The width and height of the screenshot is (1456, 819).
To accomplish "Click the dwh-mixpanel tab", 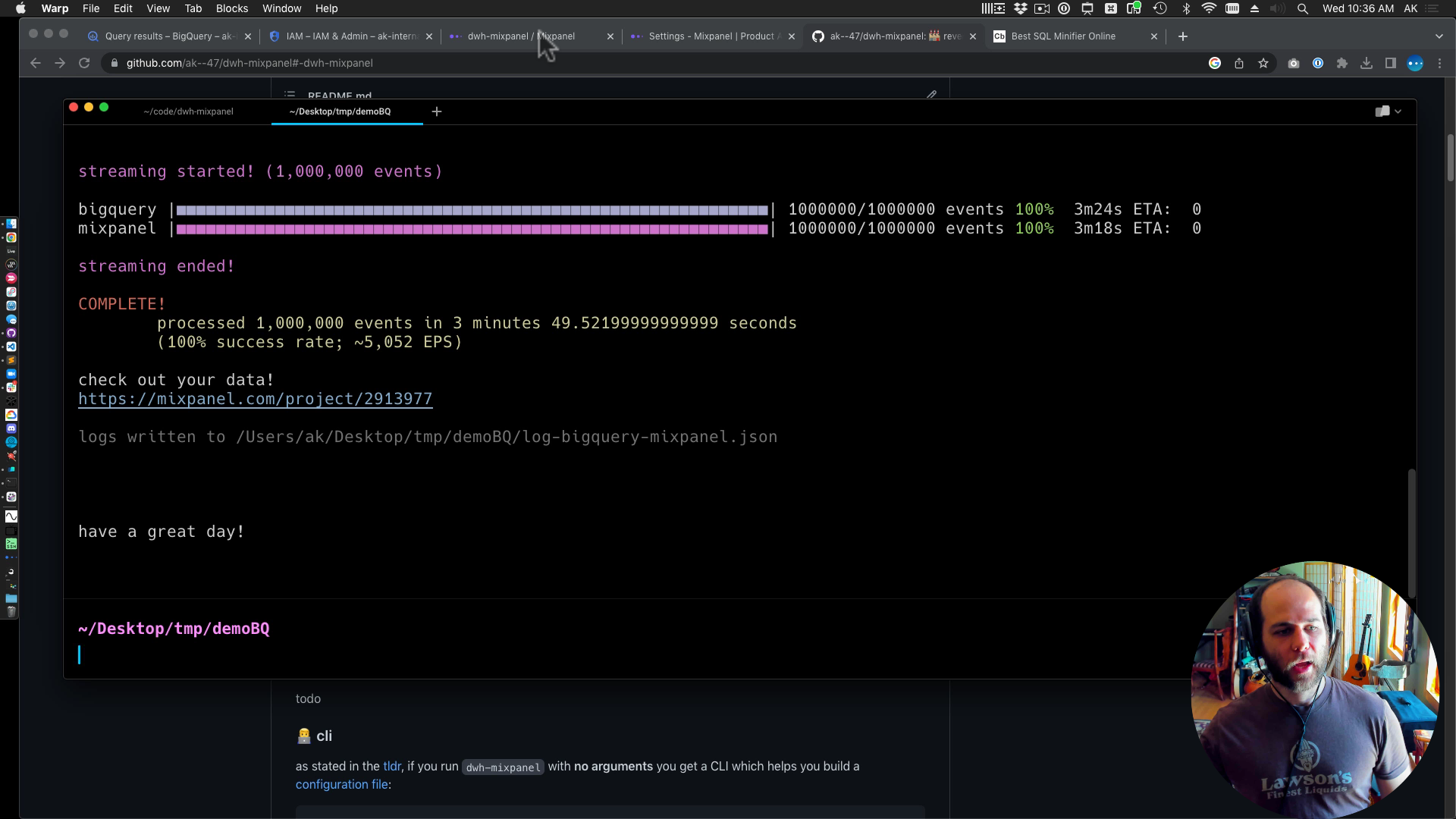I will [x=520, y=36].
